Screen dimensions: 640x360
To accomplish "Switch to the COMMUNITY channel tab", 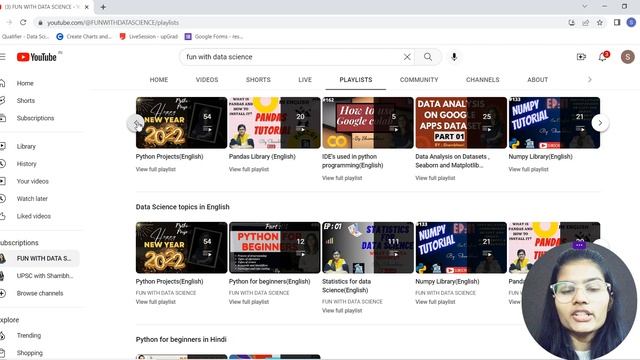I will pyautogui.click(x=419, y=80).
